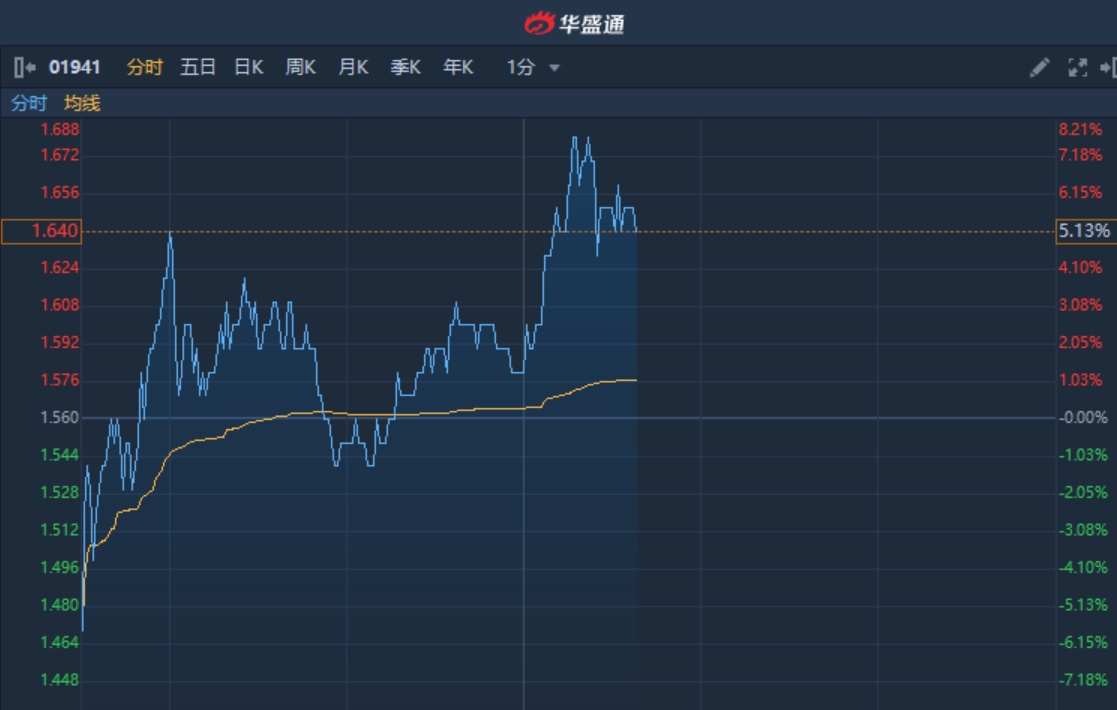The width and height of the screenshot is (1117, 710).
Task: Toggle the blue 分时 price line legend
Action: [x=29, y=103]
